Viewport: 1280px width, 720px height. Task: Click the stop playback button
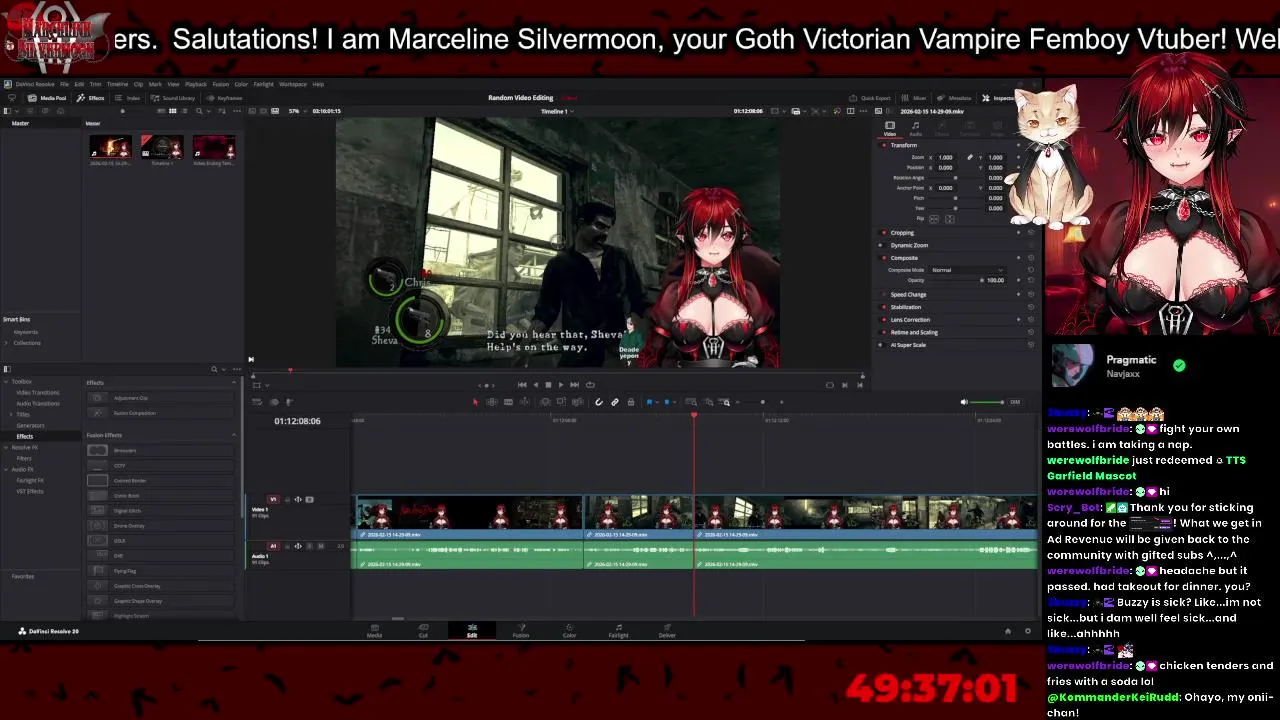click(548, 385)
